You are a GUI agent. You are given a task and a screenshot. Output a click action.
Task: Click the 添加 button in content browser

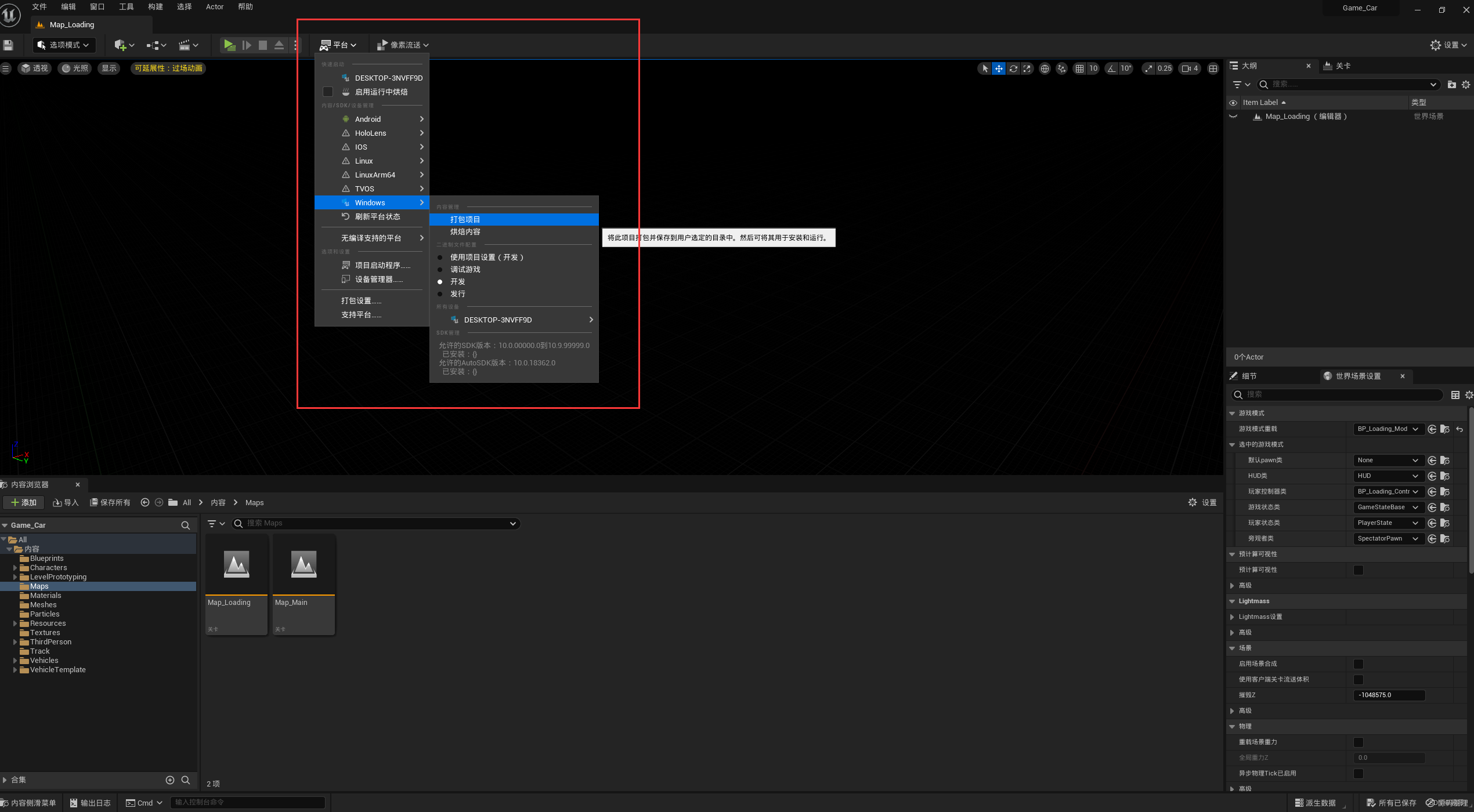[x=24, y=503]
